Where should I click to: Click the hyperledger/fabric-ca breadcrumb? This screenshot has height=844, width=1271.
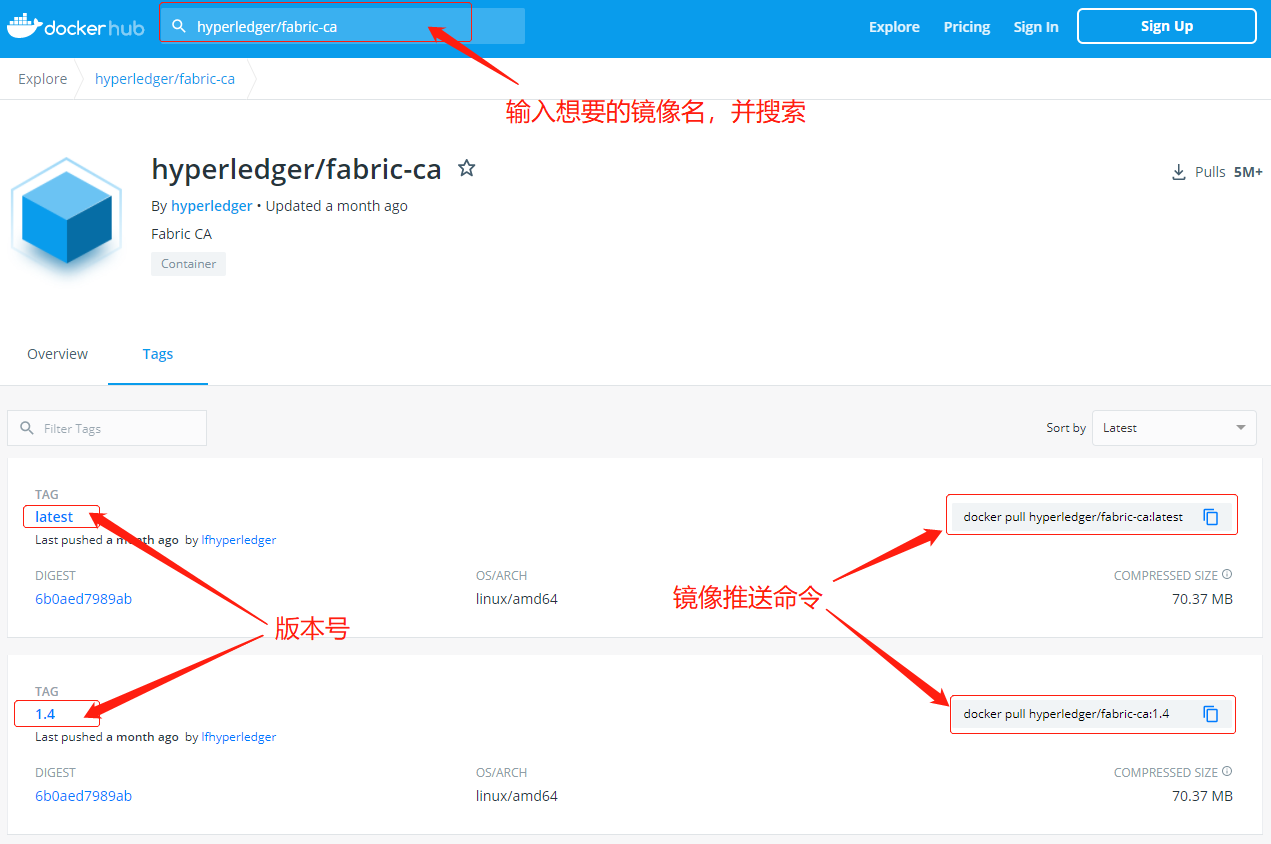[x=165, y=79]
